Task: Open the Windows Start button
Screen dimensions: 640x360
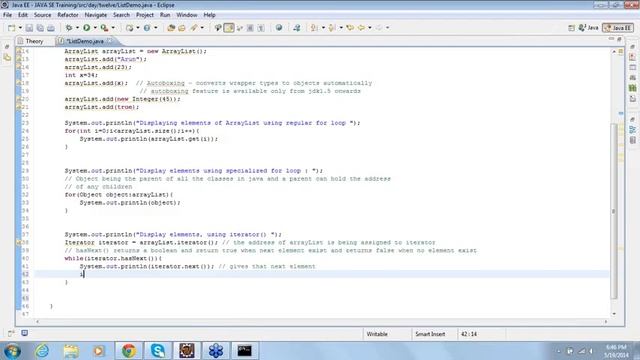Action: 12,351
